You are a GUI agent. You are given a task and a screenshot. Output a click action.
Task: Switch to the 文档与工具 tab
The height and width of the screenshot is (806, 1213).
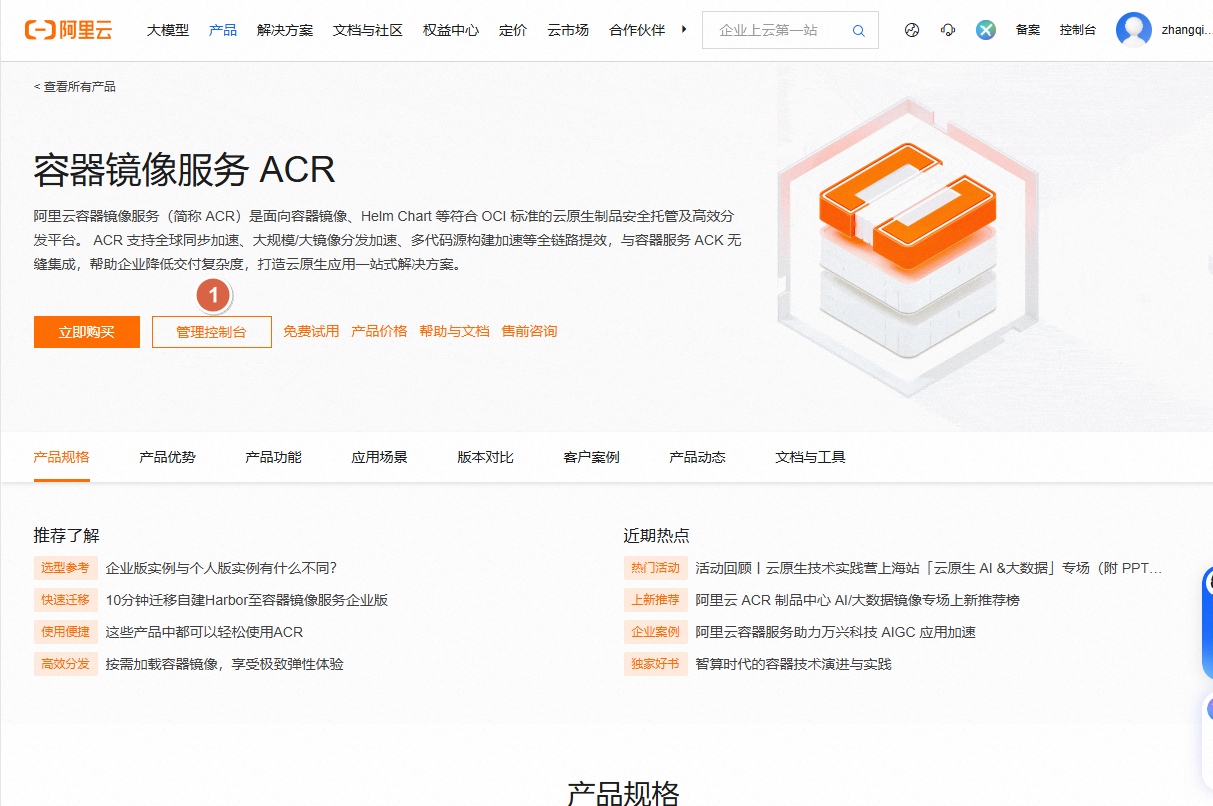[811, 458]
